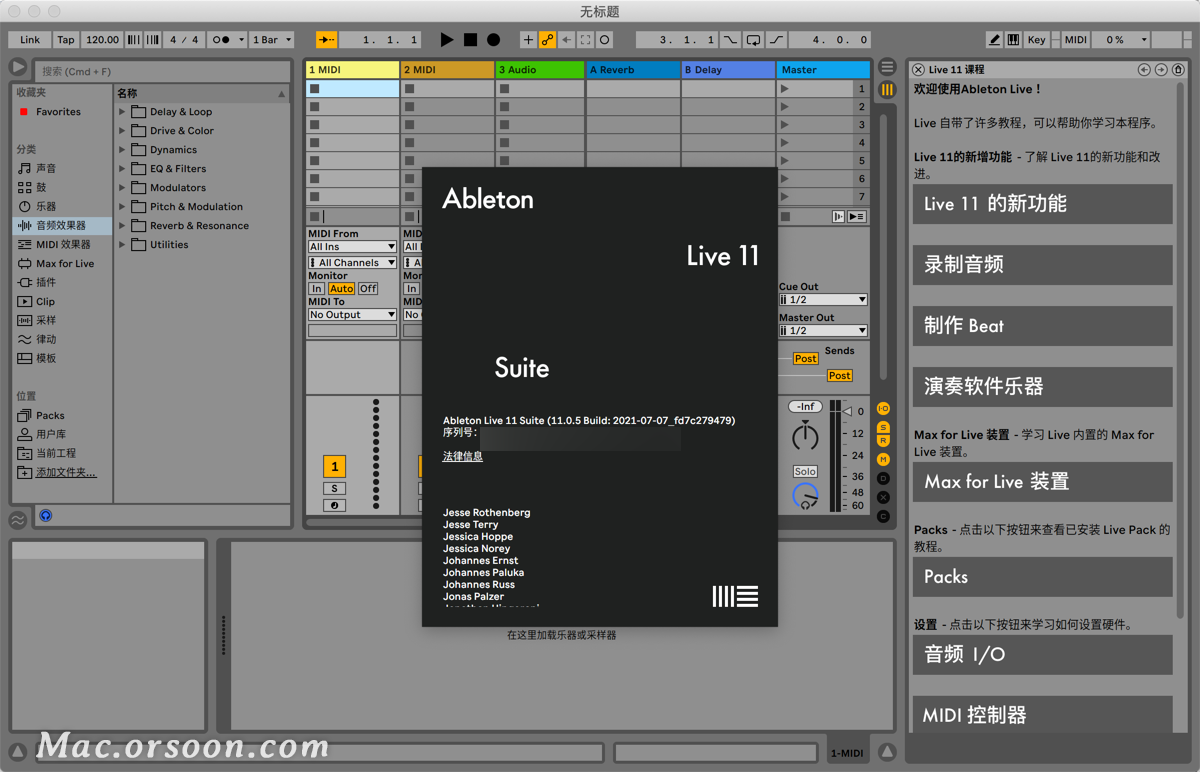Open the Live 11 的新功能 lesson

1042,204
